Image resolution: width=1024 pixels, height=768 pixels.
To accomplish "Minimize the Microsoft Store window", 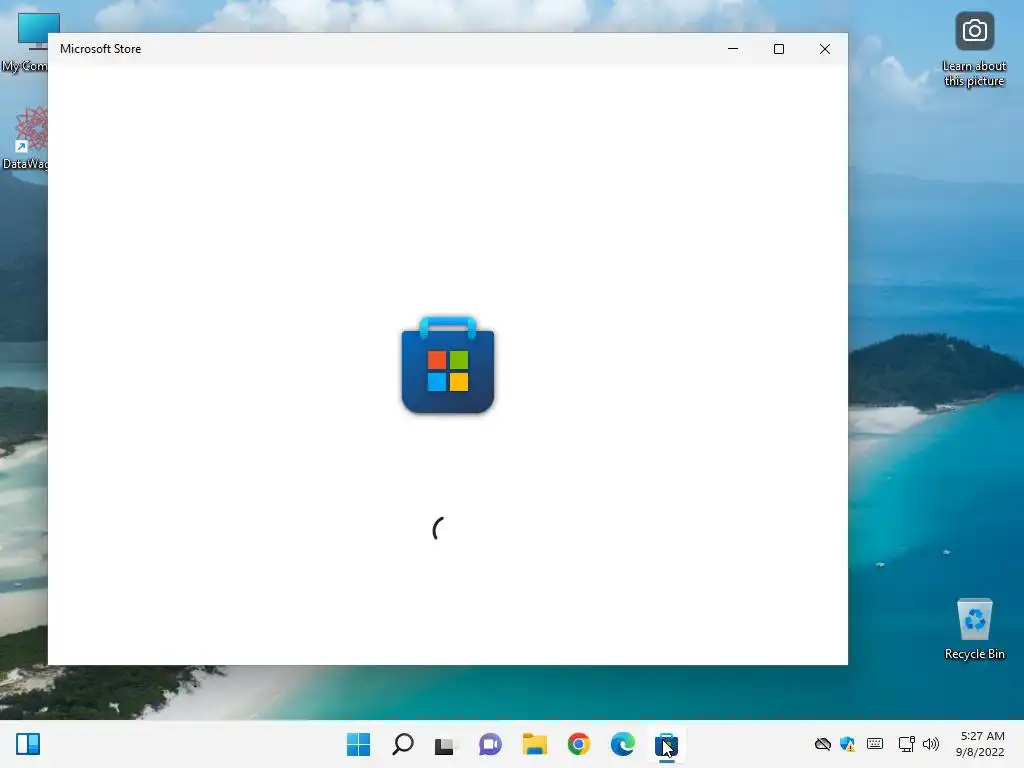I will (x=733, y=49).
